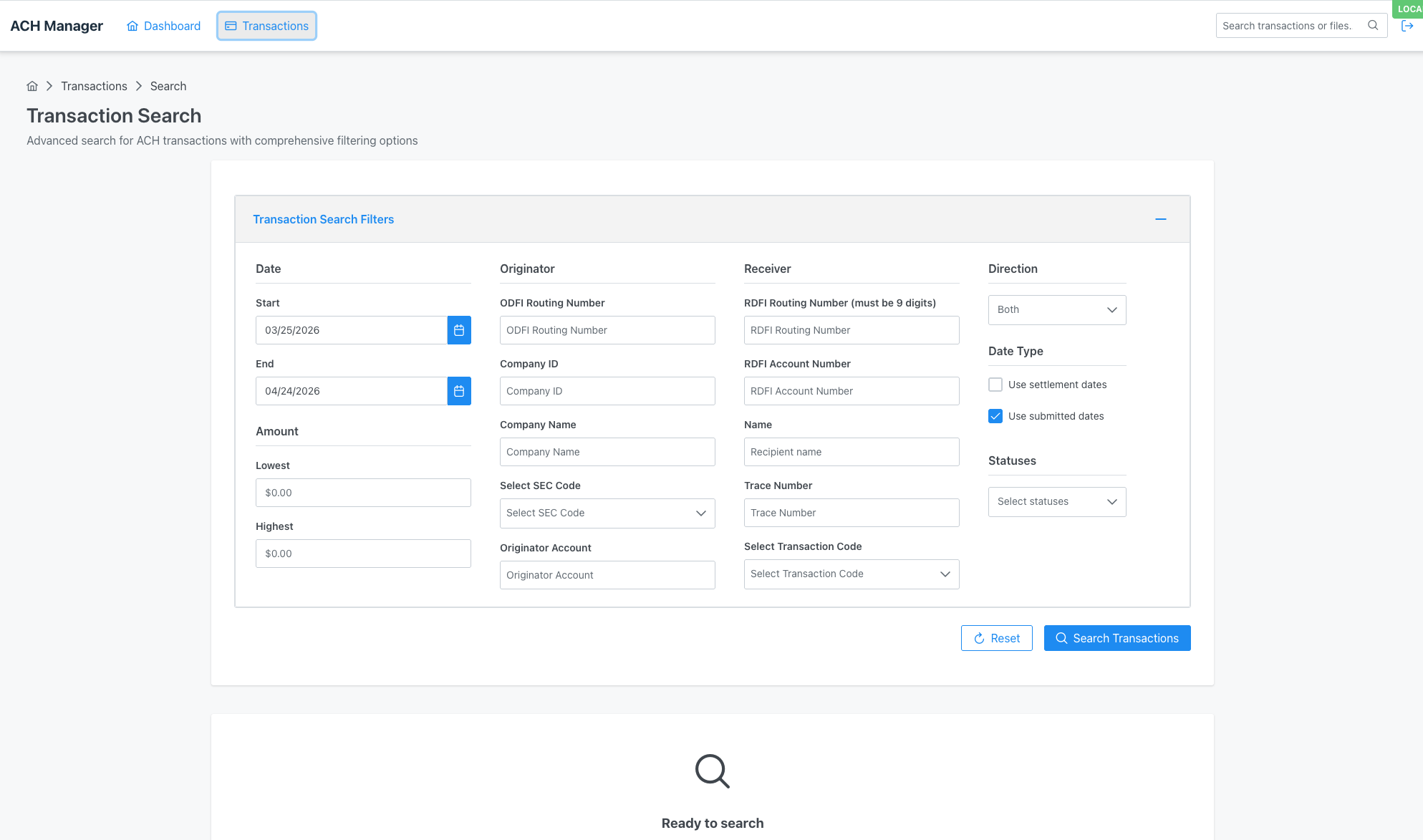Open the calendar picker for End date
This screenshot has width=1423, height=840.
(x=459, y=391)
